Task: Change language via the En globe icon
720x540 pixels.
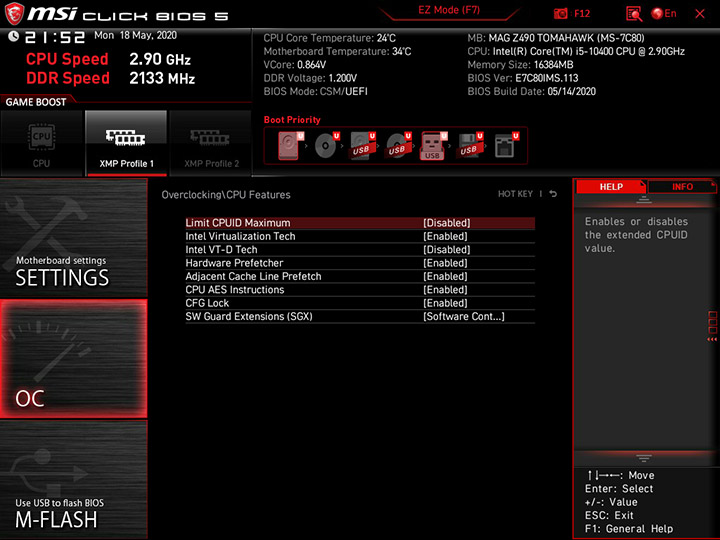Action: click(664, 14)
